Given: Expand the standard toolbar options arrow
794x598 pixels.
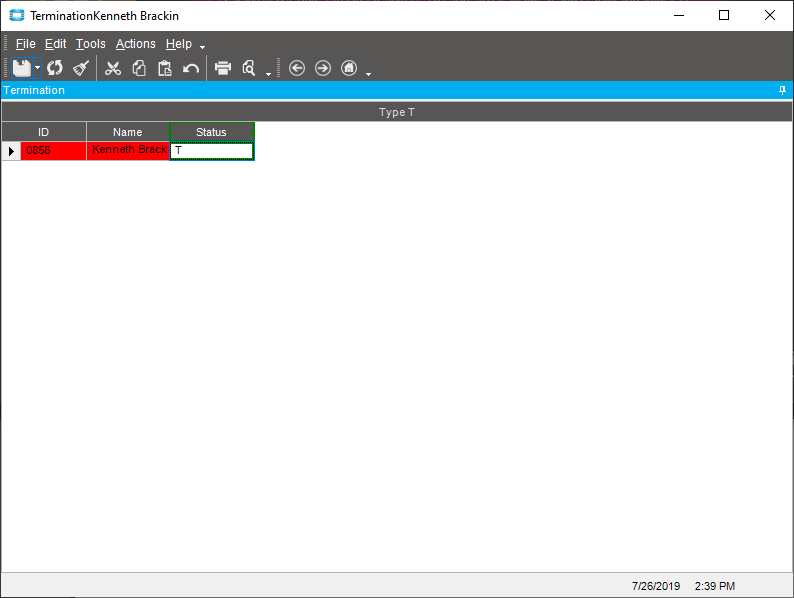Looking at the screenshot, I should 268,74.
